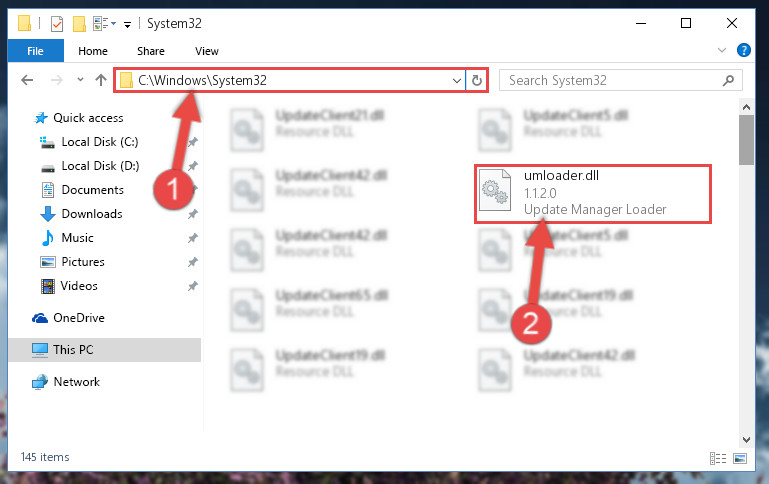Unpin Downloads using its pin icon

click(x=193, y=214)
